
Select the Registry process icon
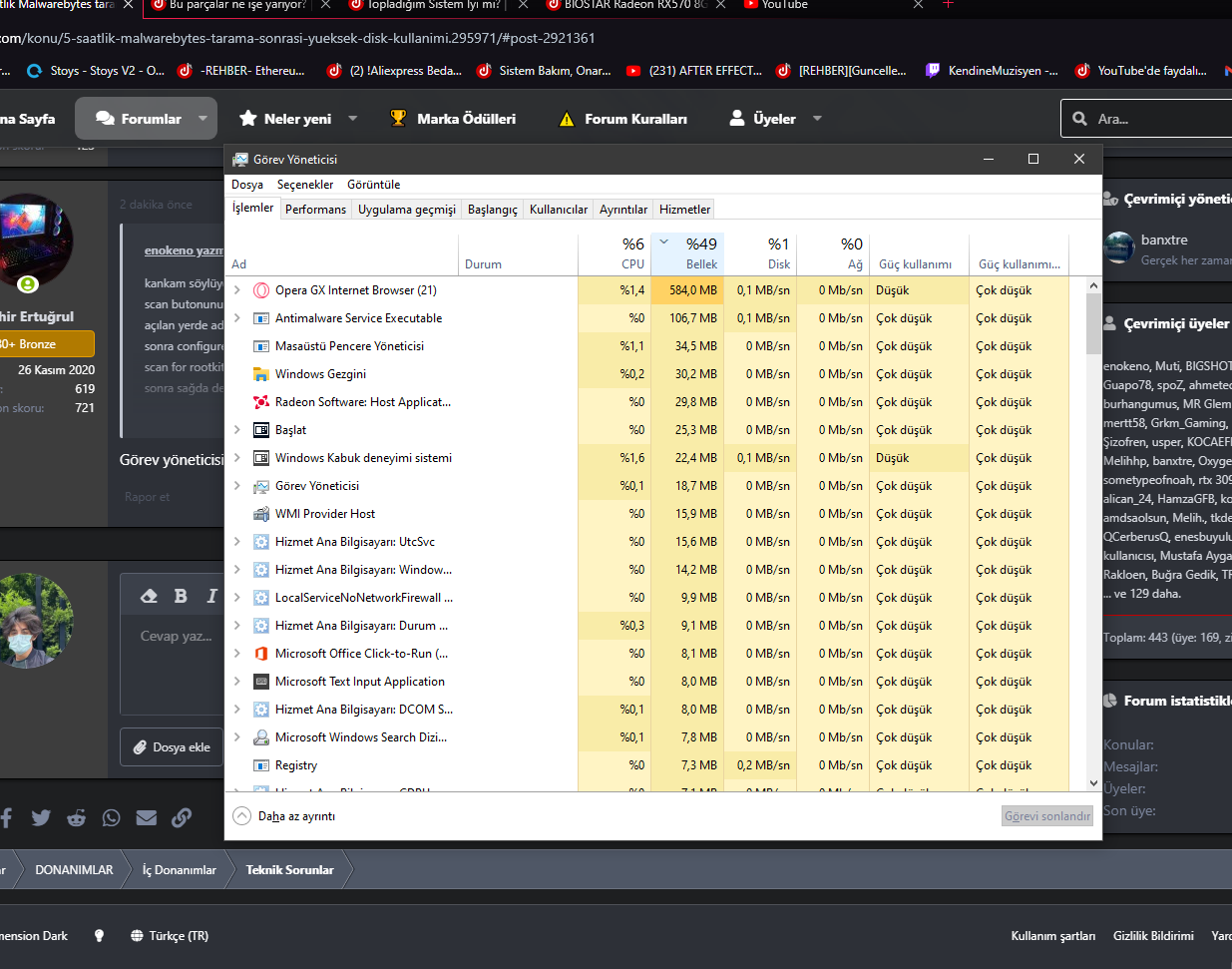point(261,764)
